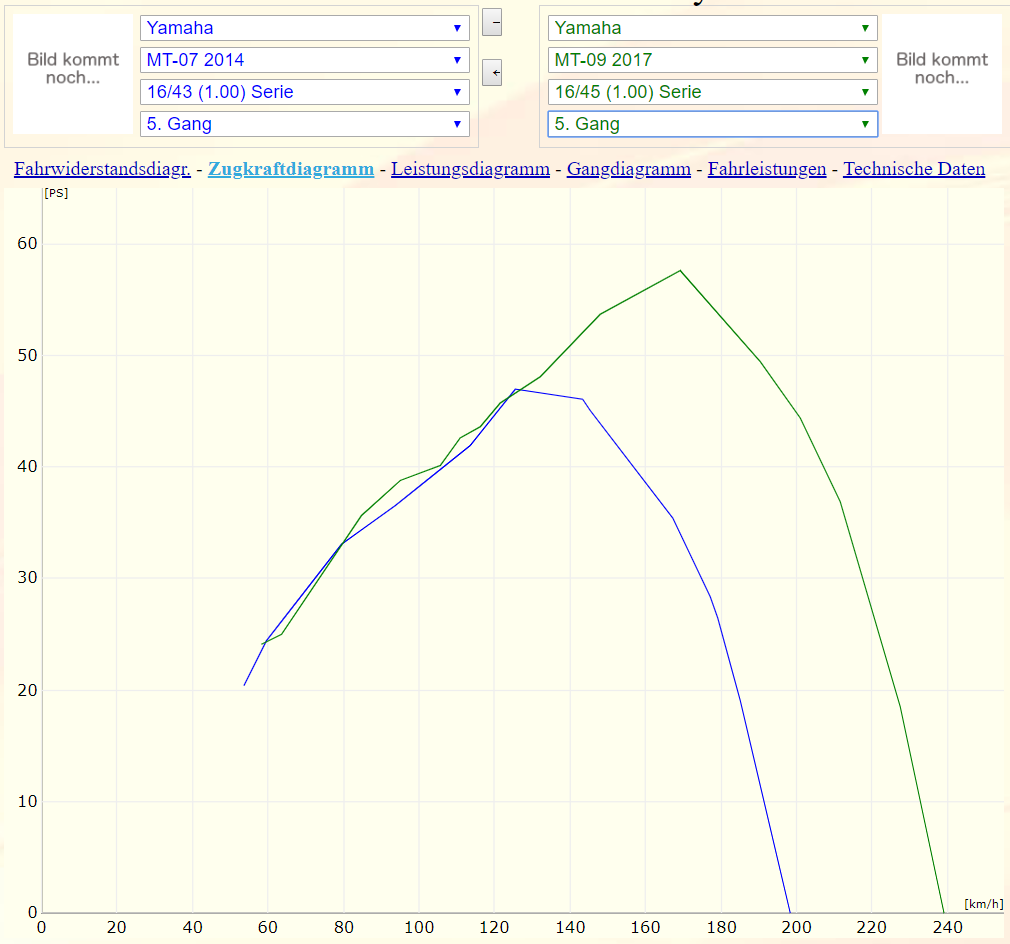Click the left 'Bild kommt noch...' image placeholder

pos(73,69)
